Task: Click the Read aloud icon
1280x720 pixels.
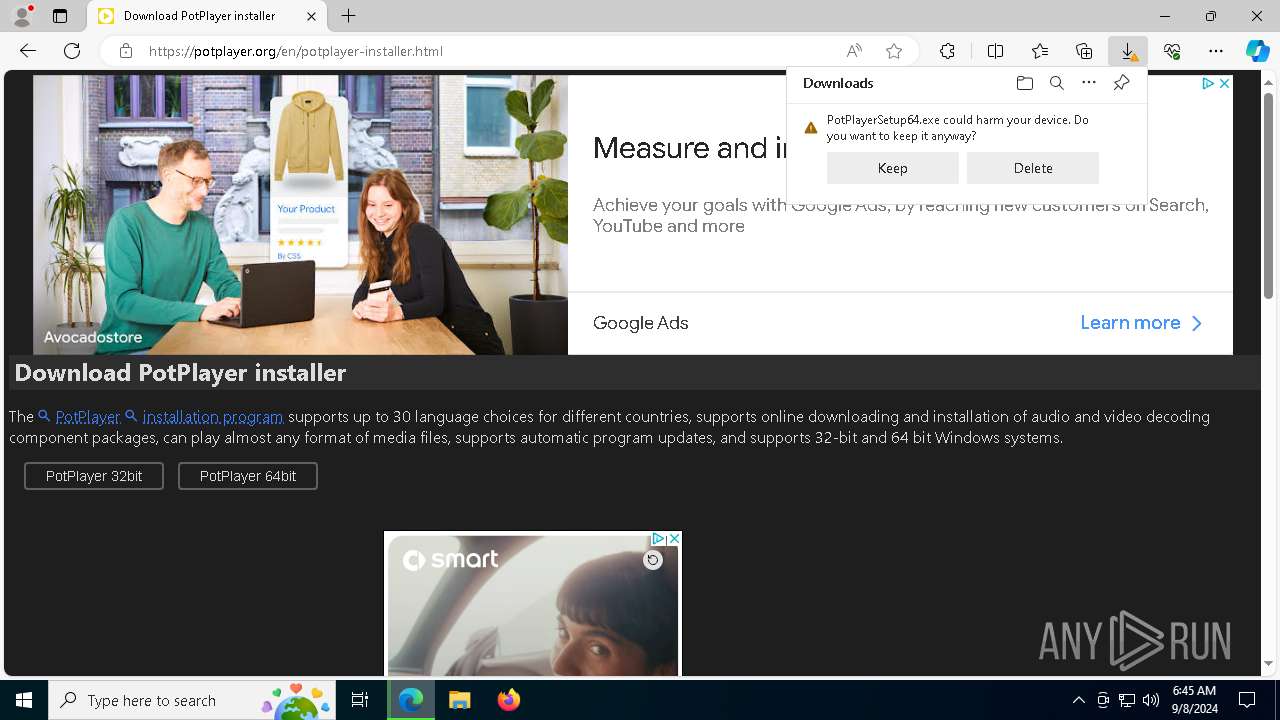Action: (854, 51)
